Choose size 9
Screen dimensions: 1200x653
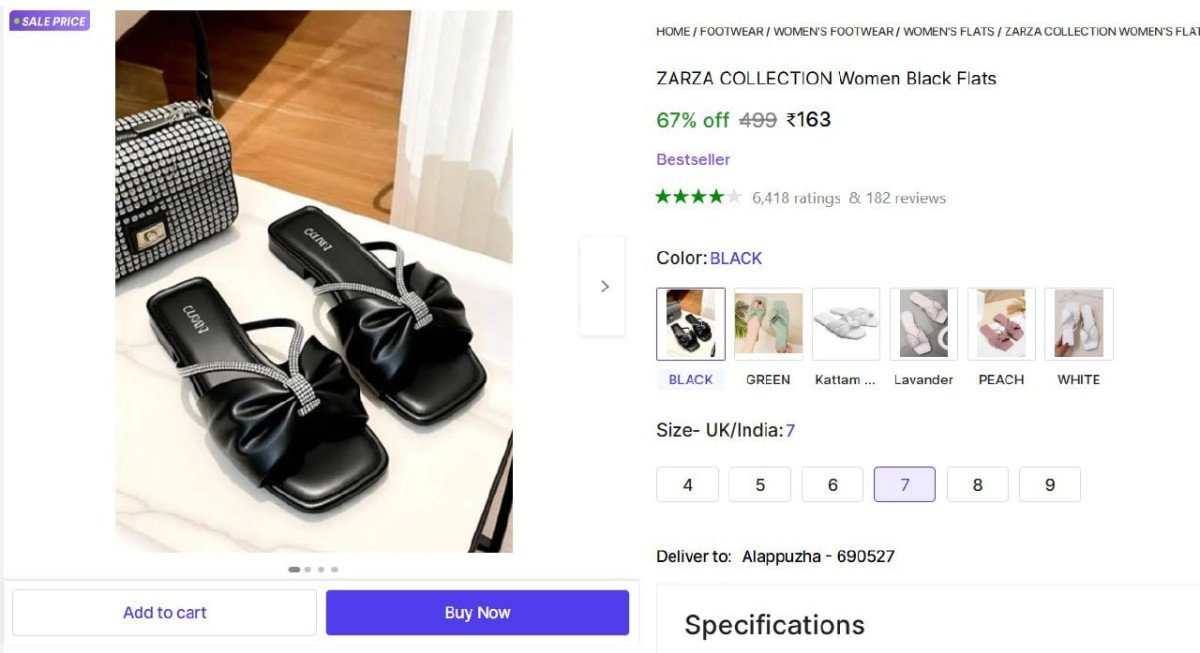point(1050,484)
